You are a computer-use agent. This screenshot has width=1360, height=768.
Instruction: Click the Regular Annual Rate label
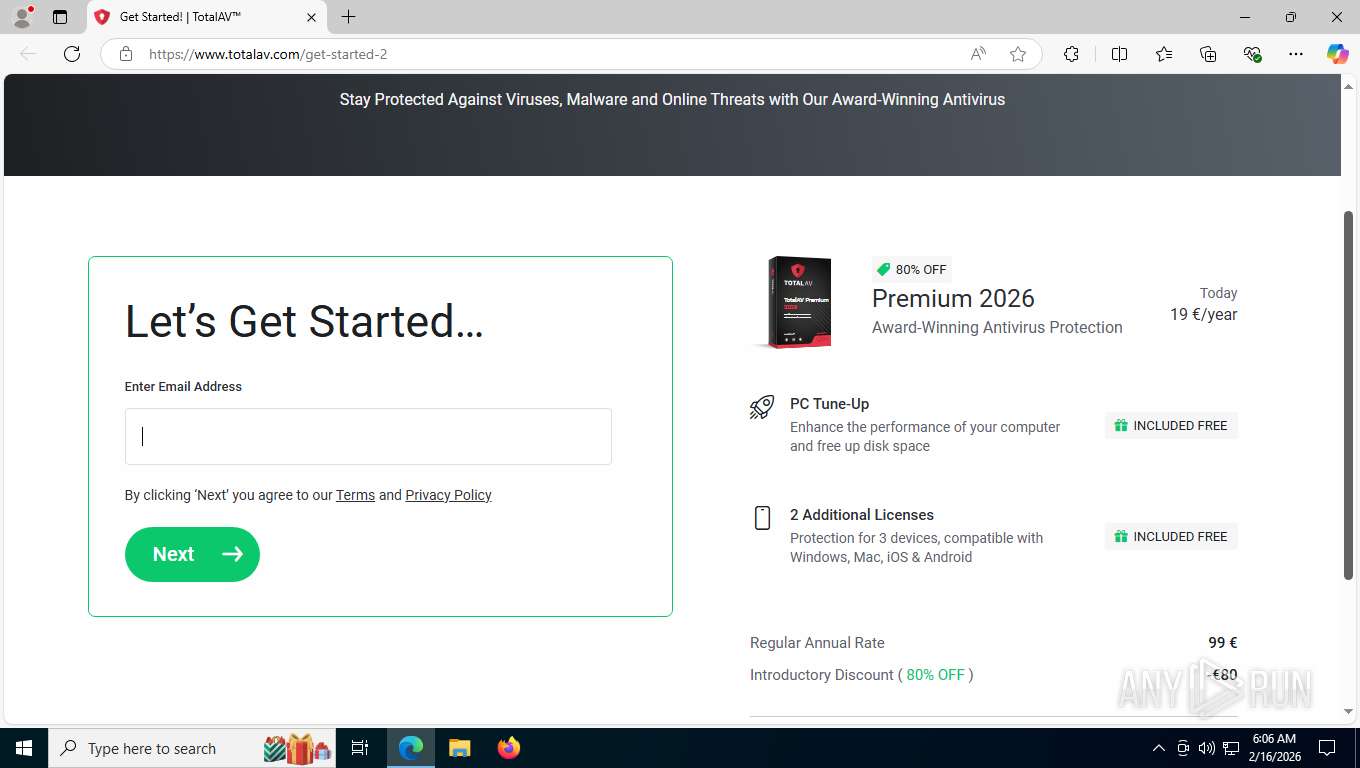click(x=817, y=643)
